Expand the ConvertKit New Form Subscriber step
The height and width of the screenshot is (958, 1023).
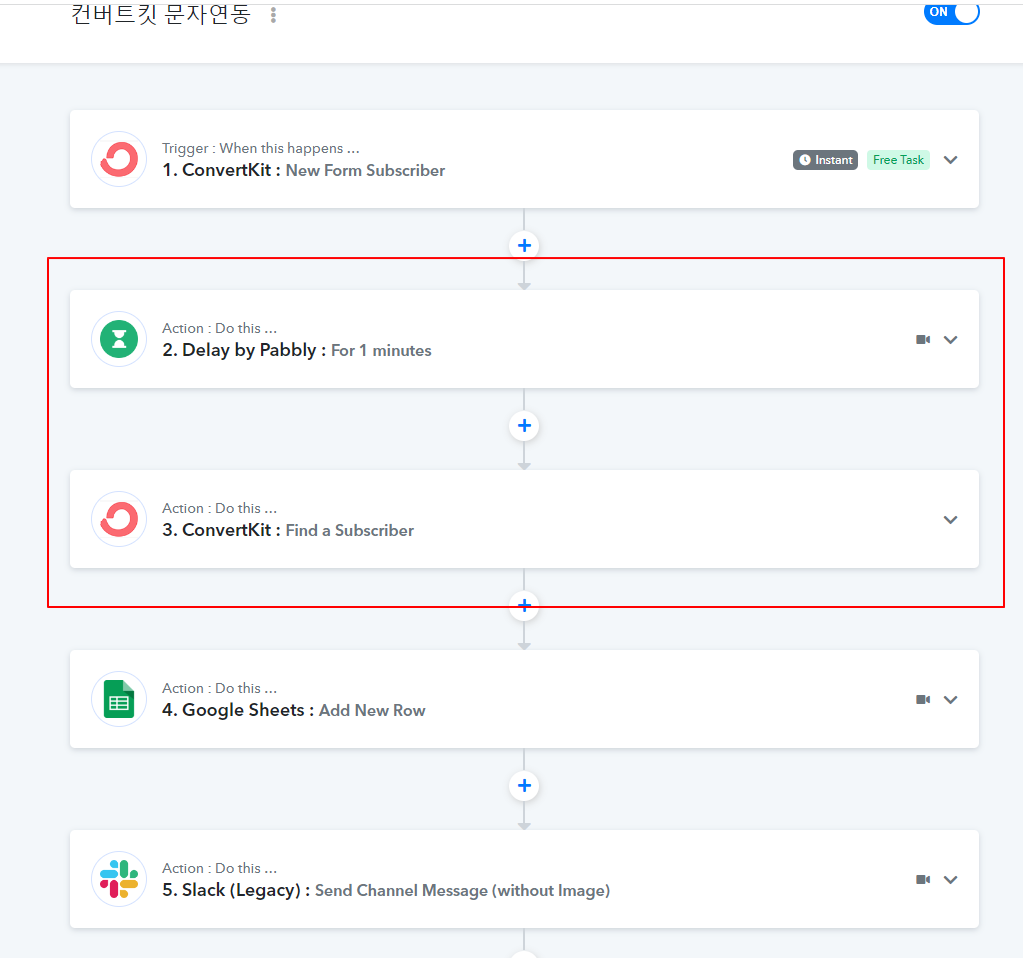click(x=951, y=160)
